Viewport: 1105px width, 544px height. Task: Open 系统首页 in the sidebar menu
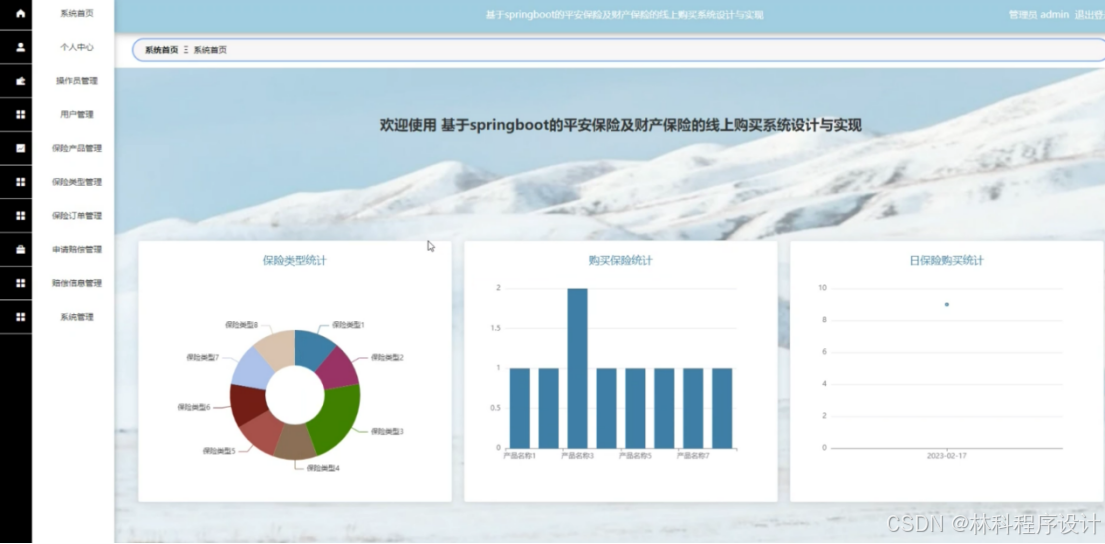pos(76,13)
